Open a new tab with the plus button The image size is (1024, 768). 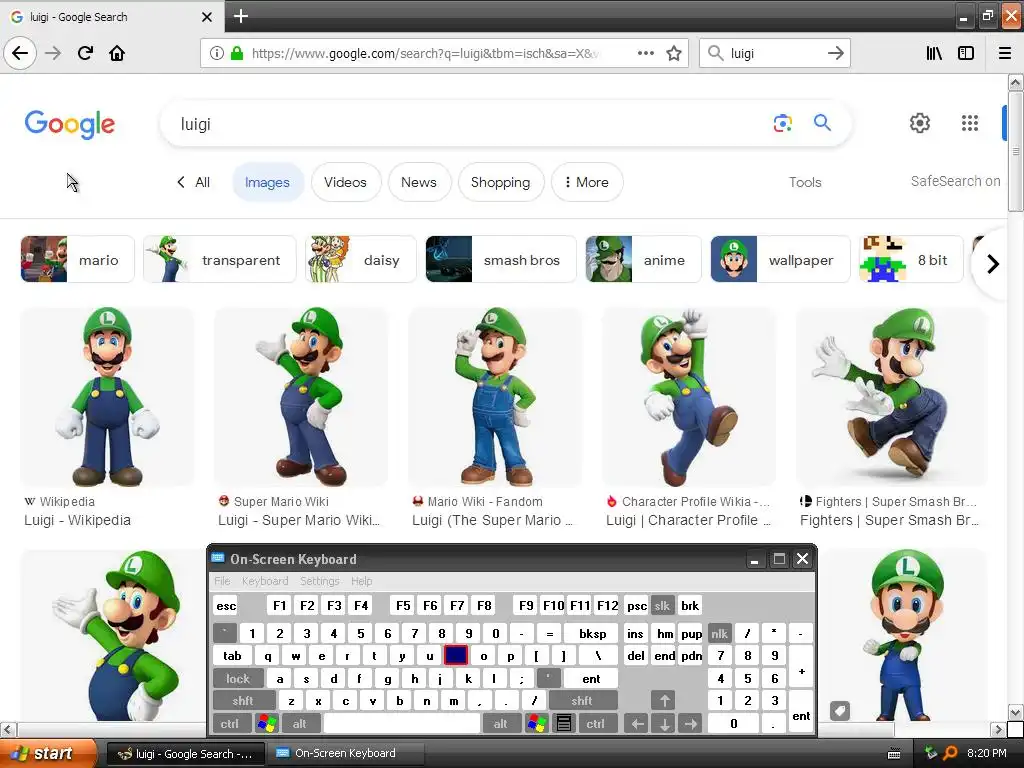[x=240, y=16]
